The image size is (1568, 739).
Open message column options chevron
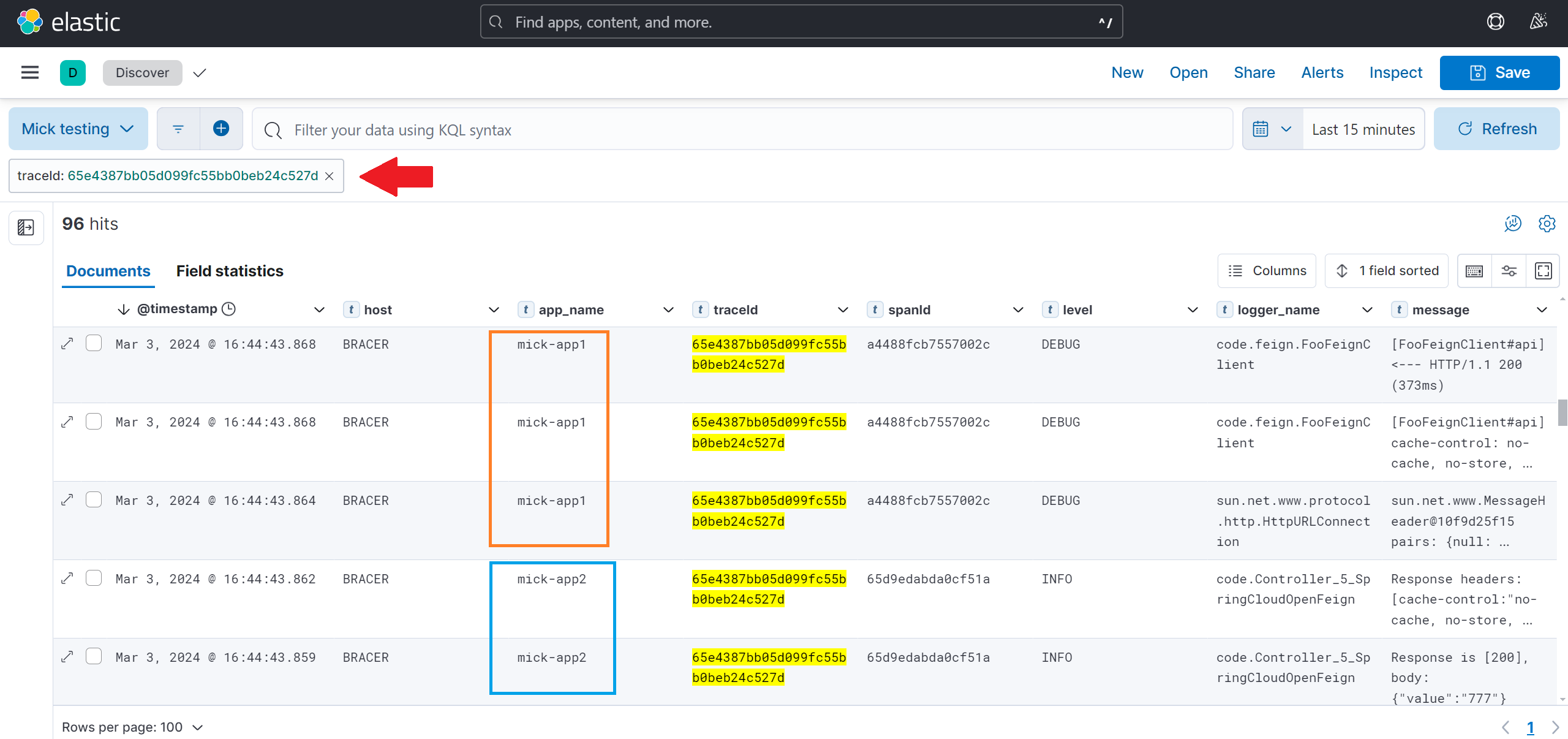[1542, 310]
